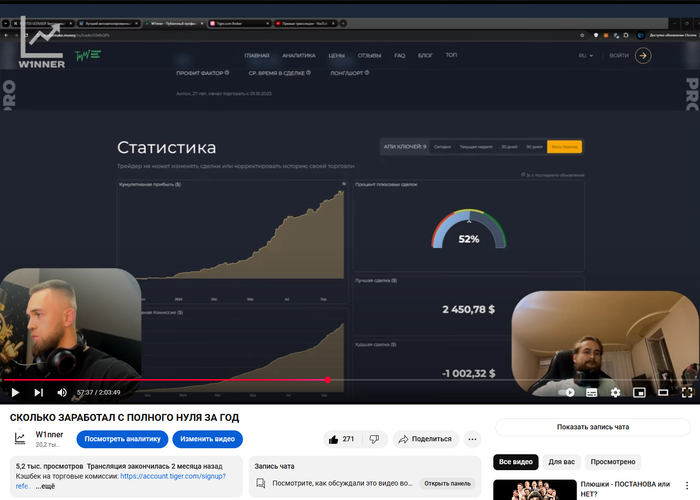Select the Просмотрено chip
This screenshot has height=500, width=700.
point(612,462)
